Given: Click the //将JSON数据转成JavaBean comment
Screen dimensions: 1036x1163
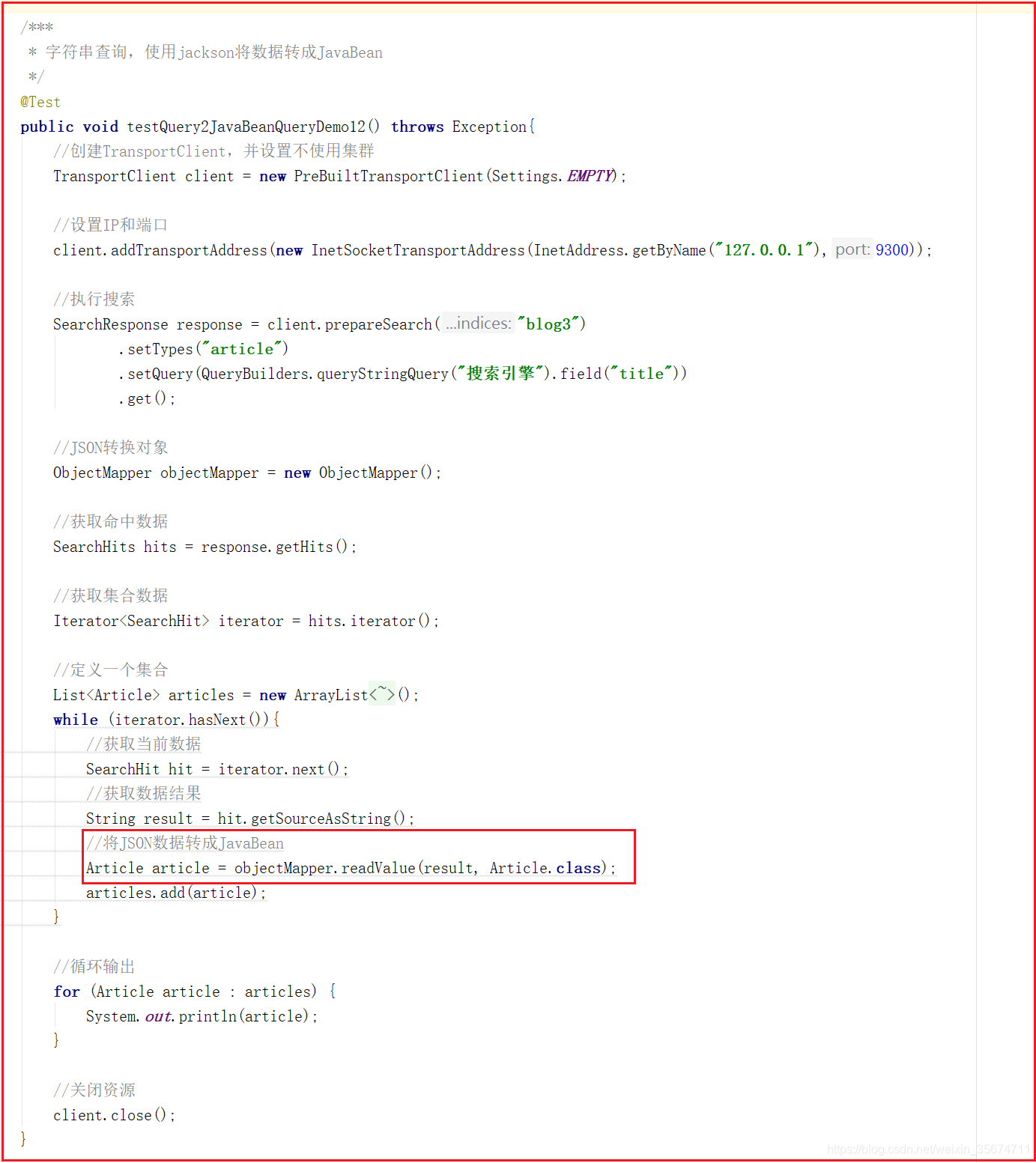Looking at the screenshot, I should point(185,843).
